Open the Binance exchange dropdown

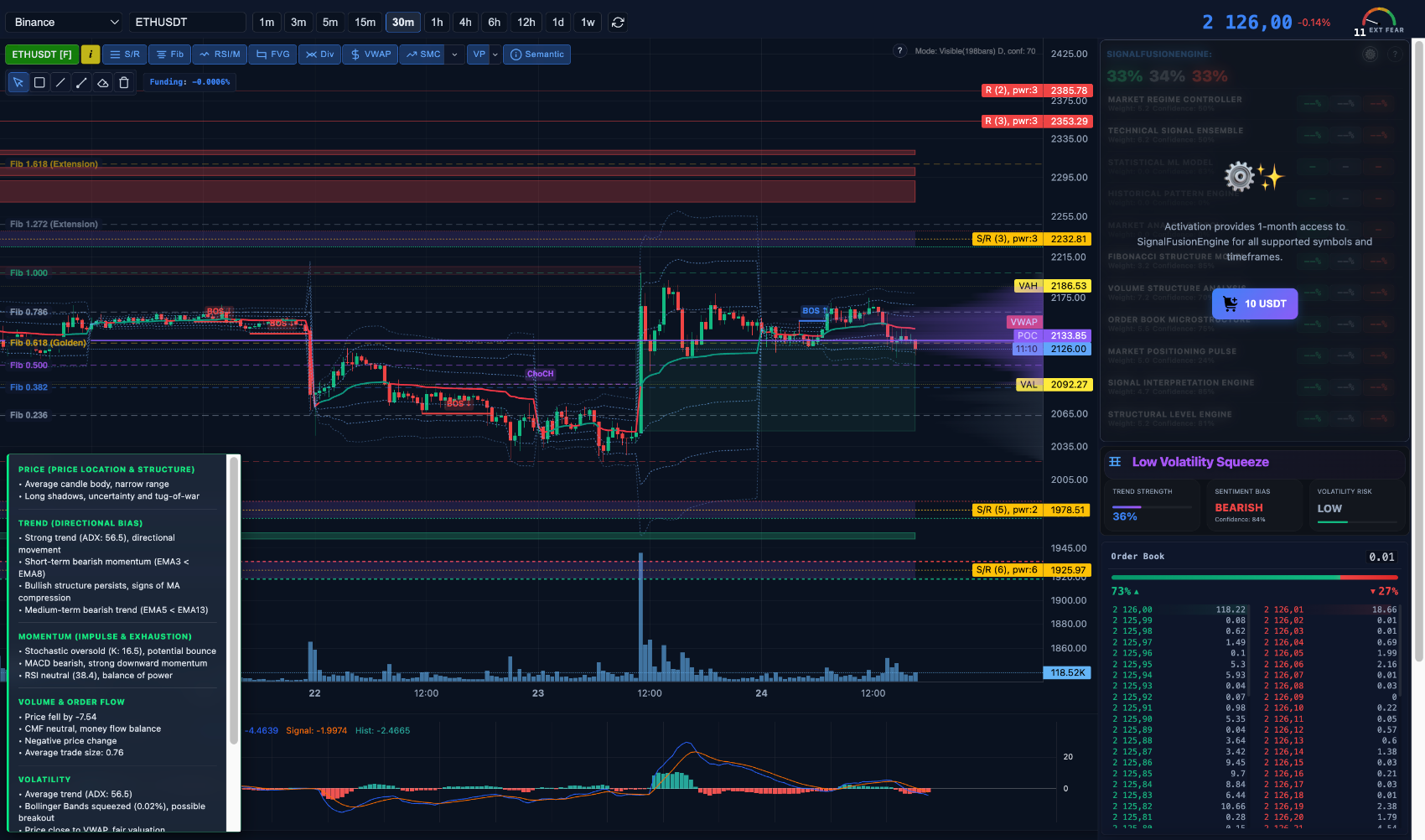66,23
